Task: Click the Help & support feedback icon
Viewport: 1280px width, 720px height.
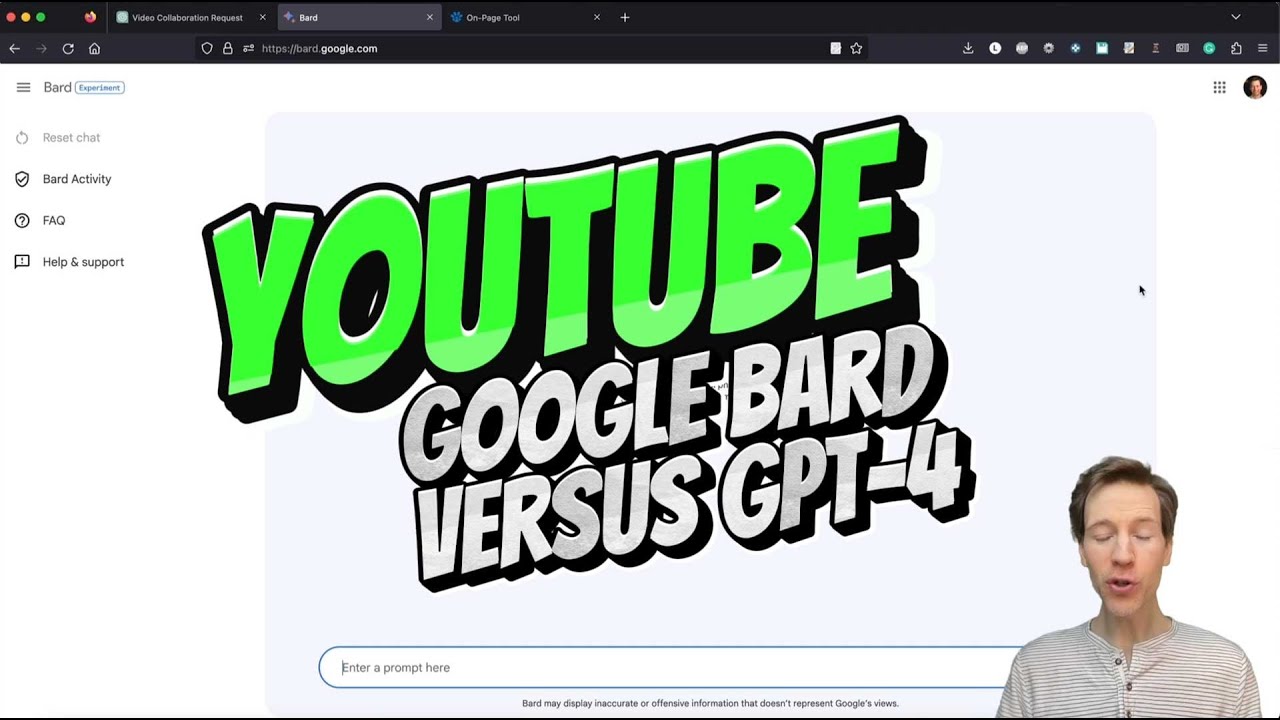Action: point(22,262)
